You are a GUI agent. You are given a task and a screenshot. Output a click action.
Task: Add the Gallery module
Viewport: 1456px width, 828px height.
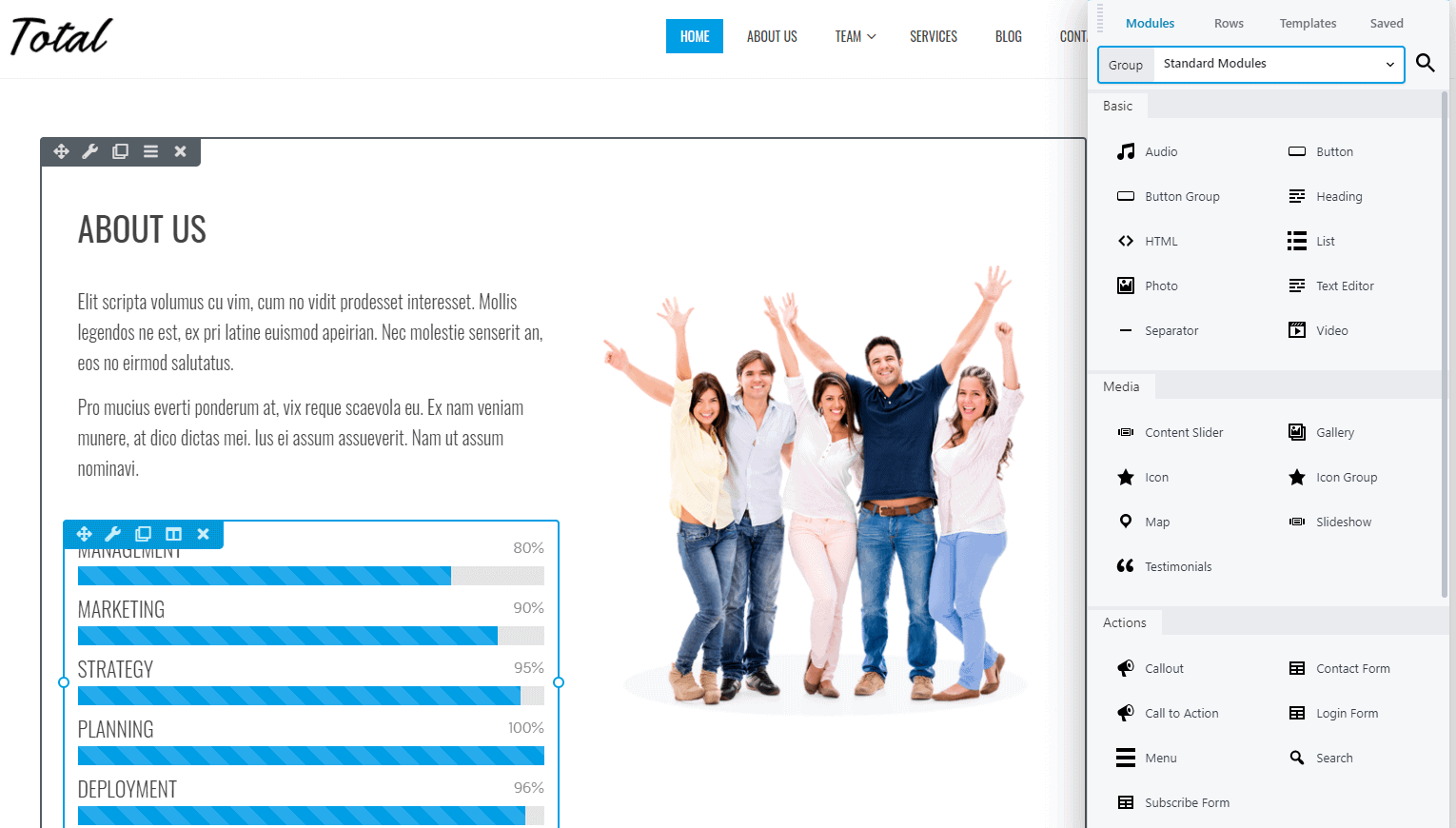(1321, 432)
